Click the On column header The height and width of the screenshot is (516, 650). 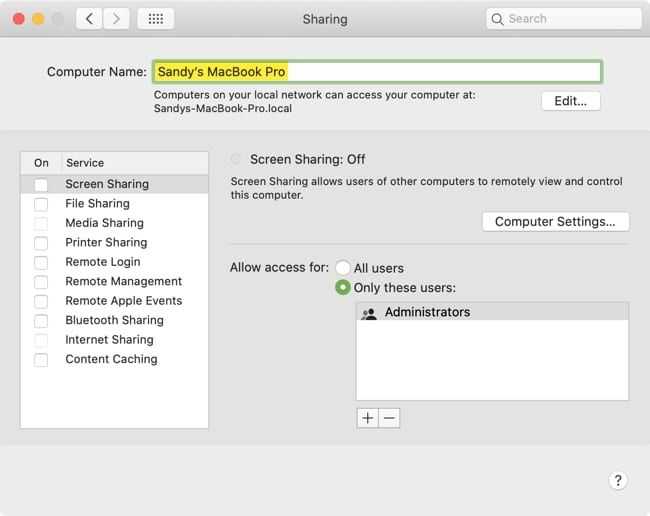(41, 163)
